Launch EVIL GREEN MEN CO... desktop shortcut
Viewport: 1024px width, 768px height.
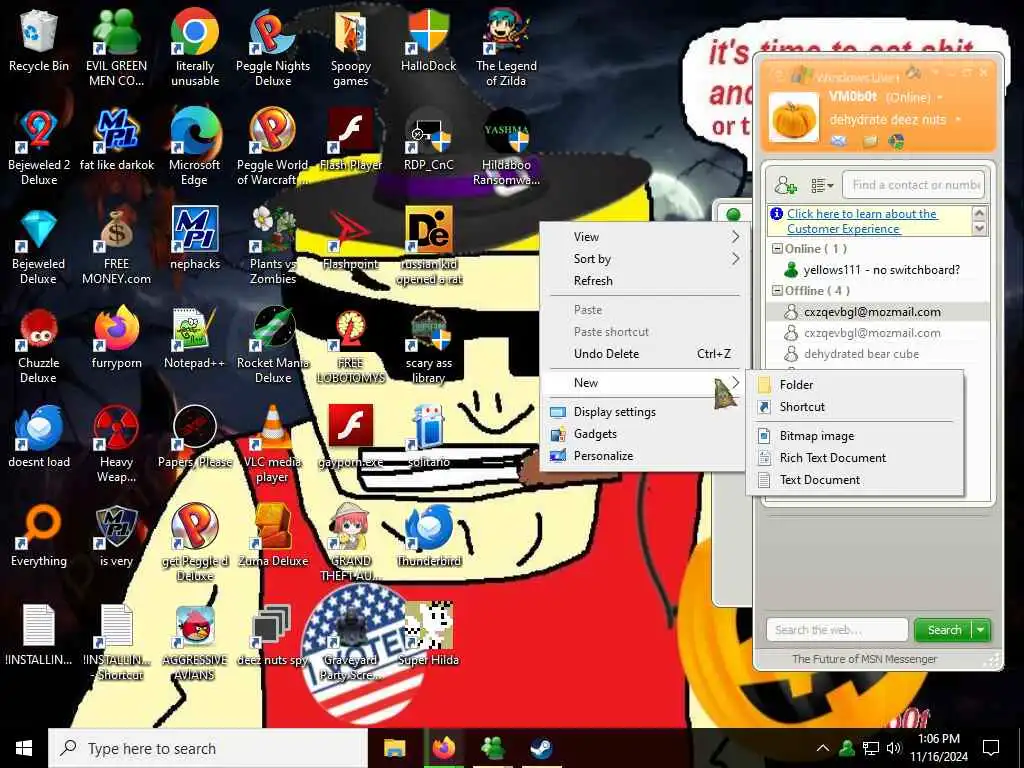click(116, 46)
